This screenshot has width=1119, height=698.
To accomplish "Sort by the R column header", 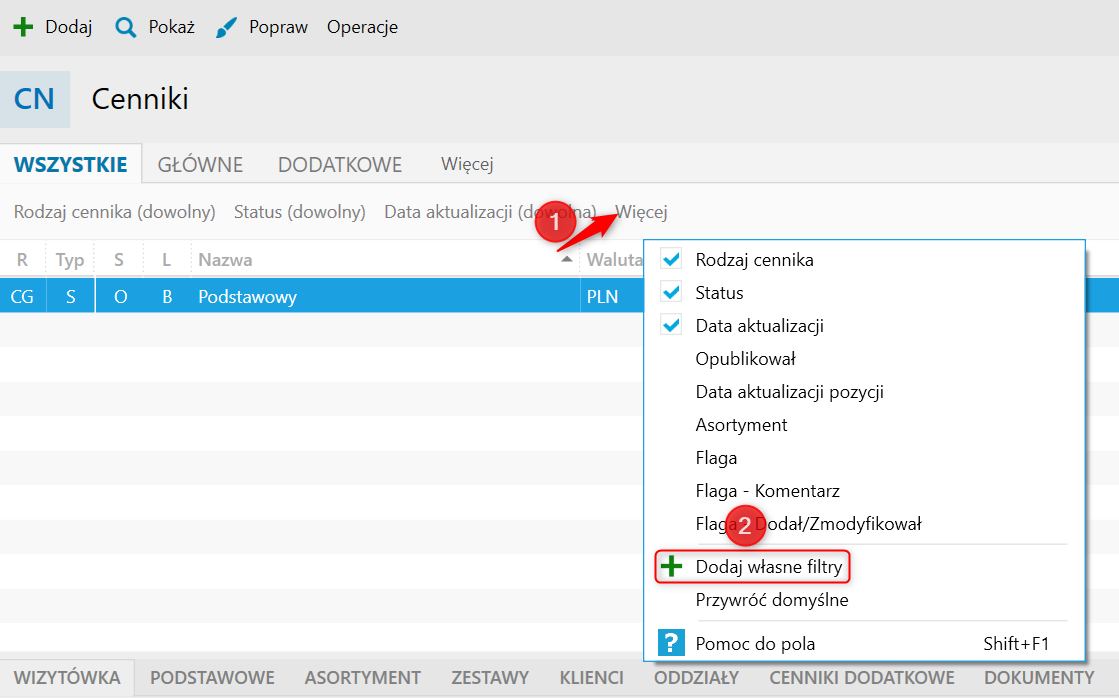I will [22, 259].
